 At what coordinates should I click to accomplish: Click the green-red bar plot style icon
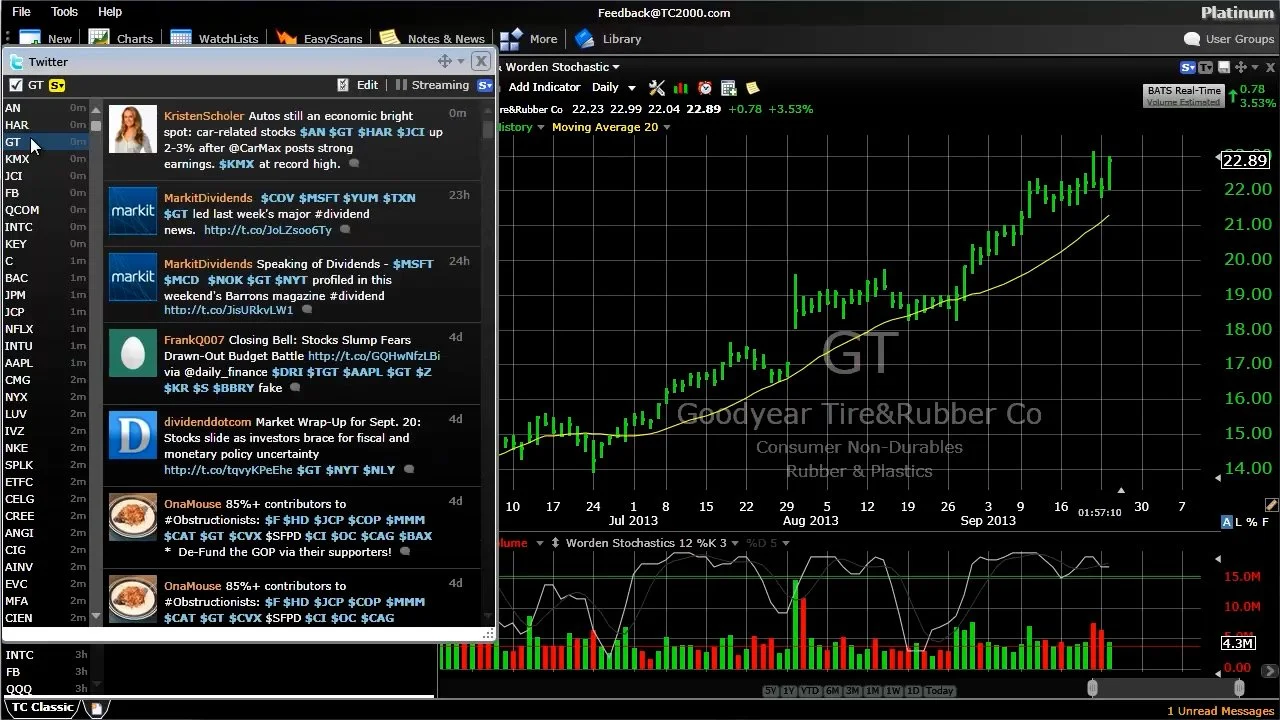pos(681,88)
